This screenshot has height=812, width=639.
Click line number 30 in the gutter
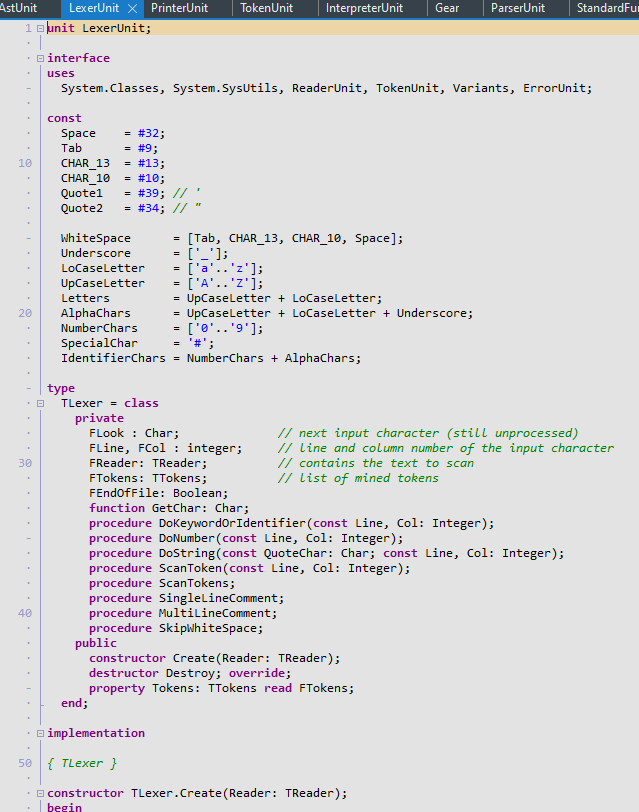tap(24, 463)
